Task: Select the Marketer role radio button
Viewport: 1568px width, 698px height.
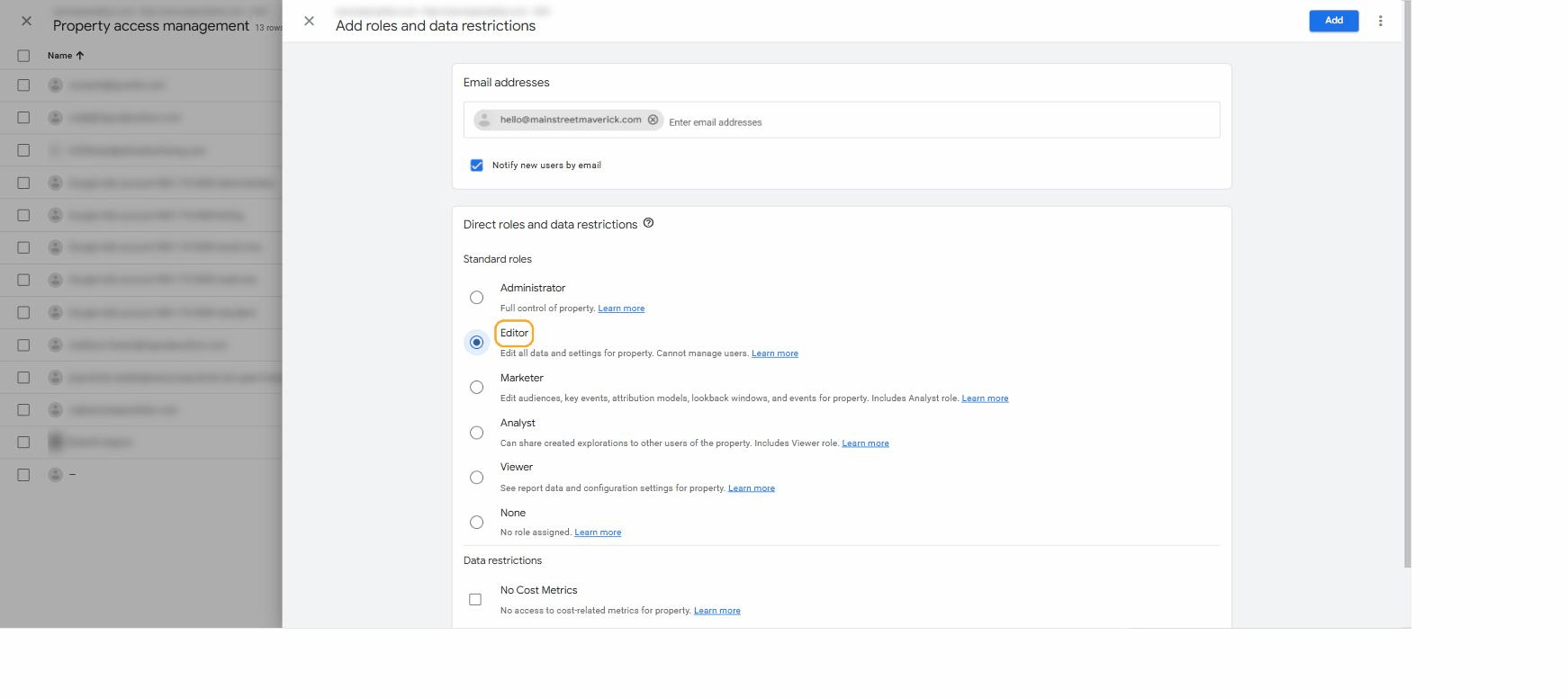Action: click(476, 388)
